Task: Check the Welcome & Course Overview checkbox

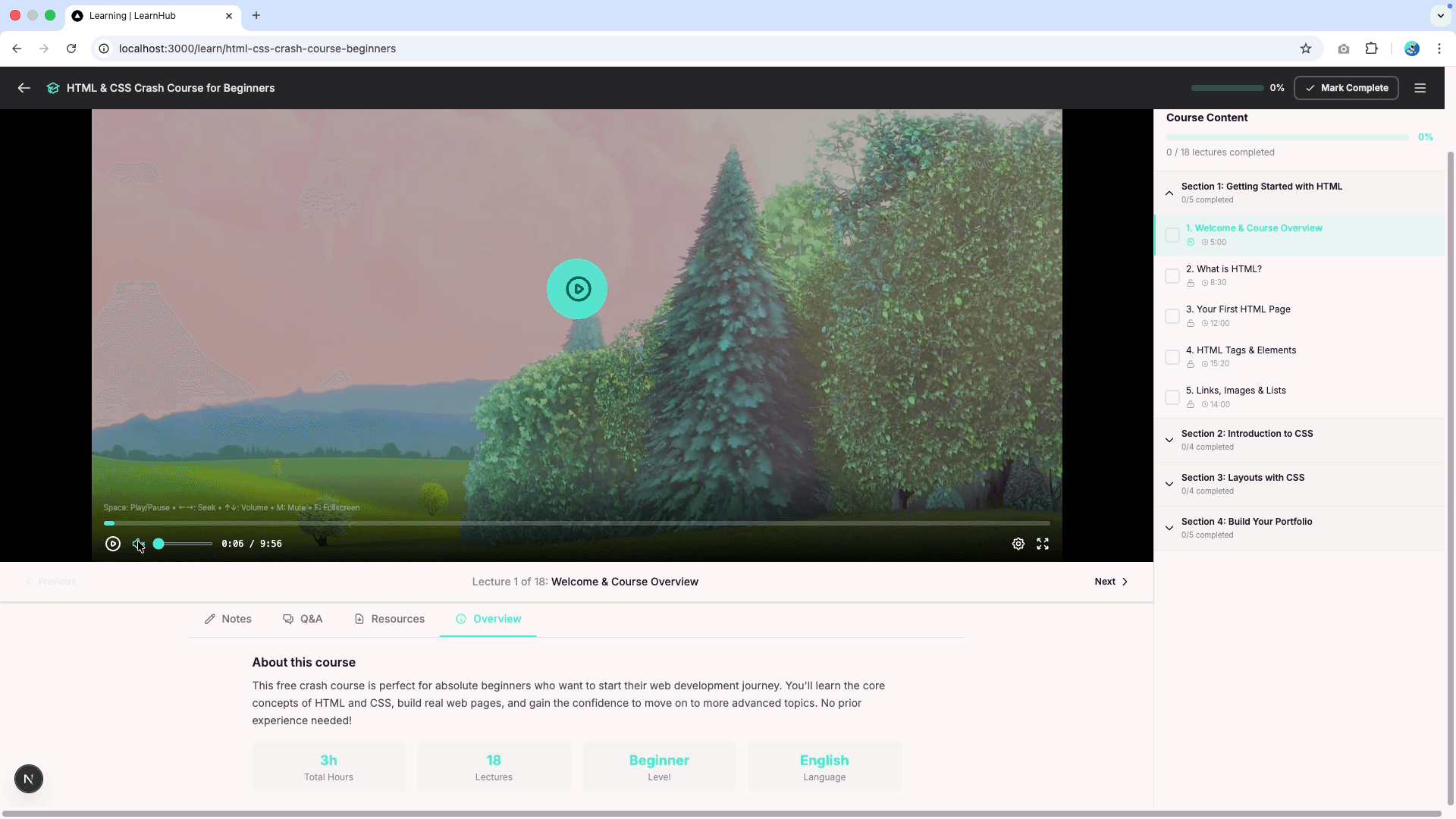Action: 1172,235
